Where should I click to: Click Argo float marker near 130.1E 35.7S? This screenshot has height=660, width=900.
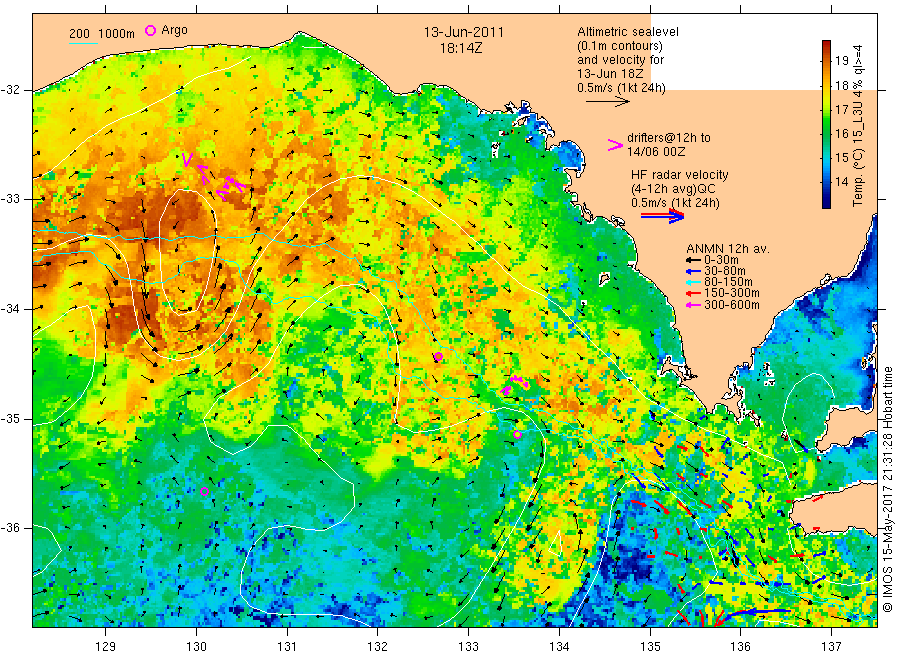click(204, 491)
